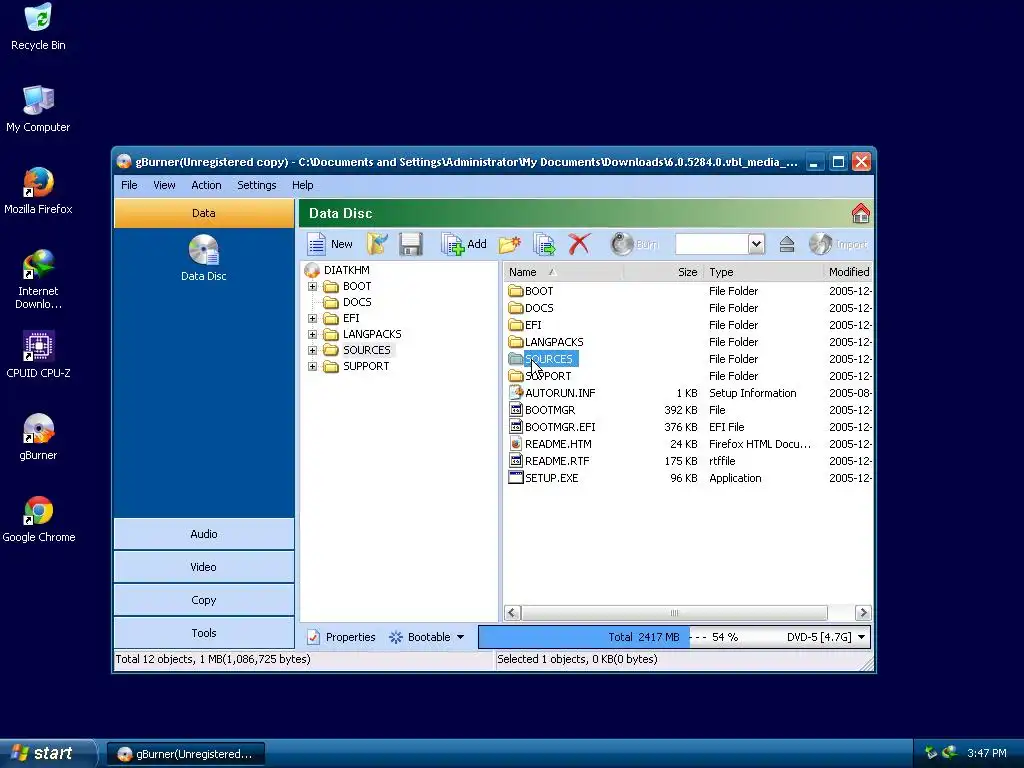Image resolution: width=1024 pixels, height=768 pixels.
Task: Open the Help menu
Action: (302, 185)
